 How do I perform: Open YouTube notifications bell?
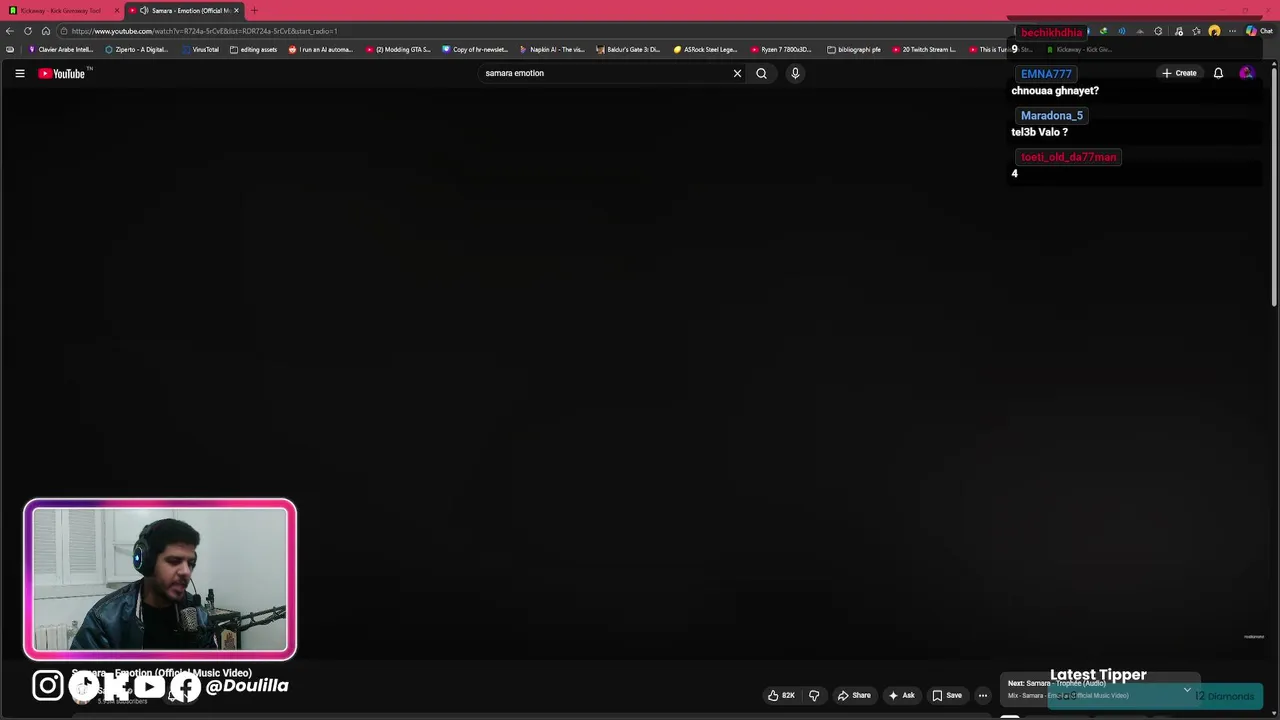coord(1218,73)
